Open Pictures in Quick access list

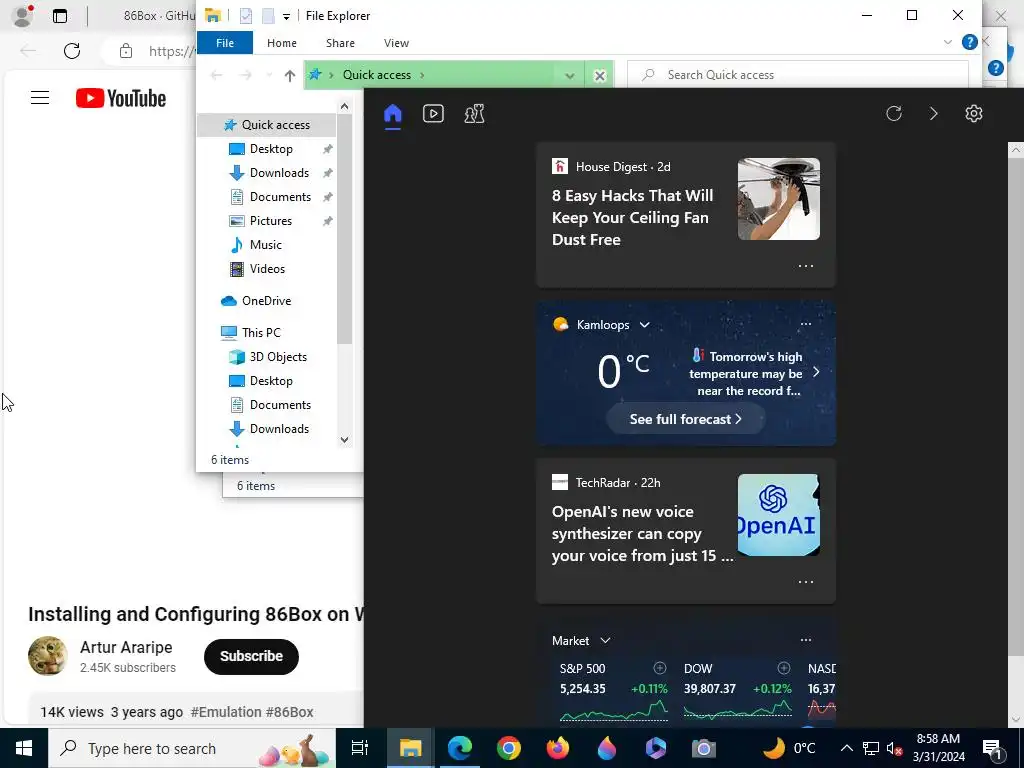[270, 221]
